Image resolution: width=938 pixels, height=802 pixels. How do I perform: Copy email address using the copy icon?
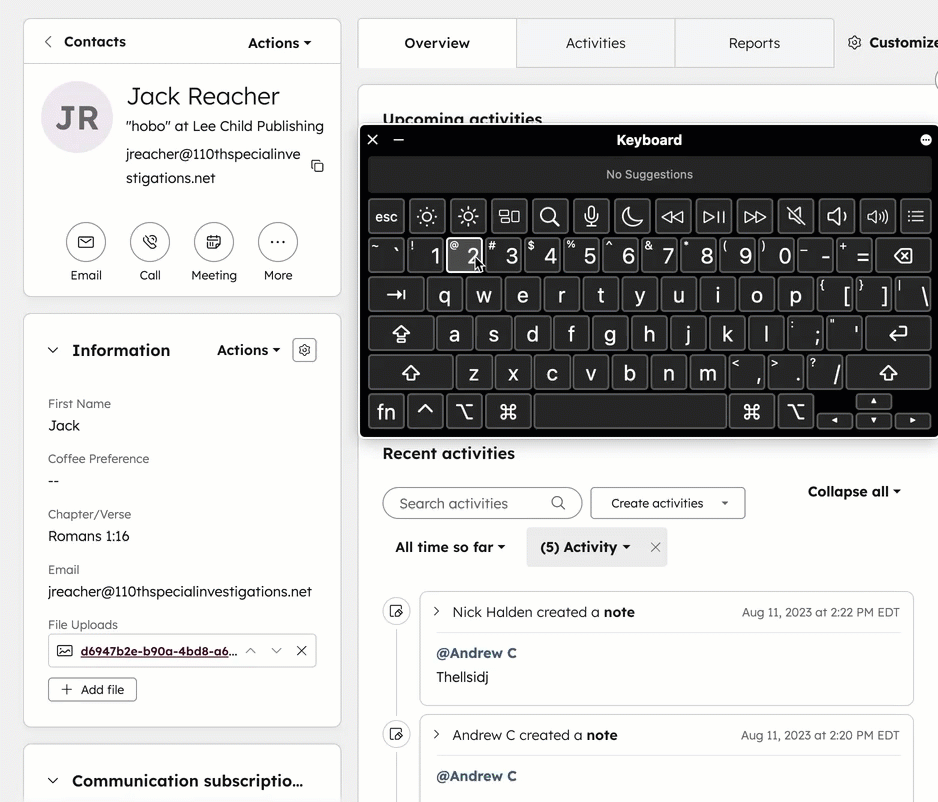[318, 166]
